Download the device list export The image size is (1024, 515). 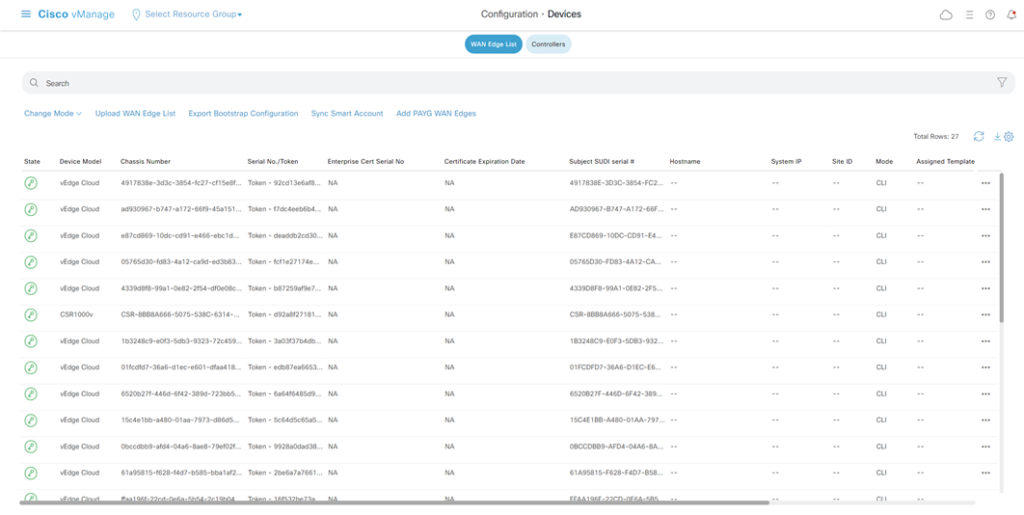997,136
